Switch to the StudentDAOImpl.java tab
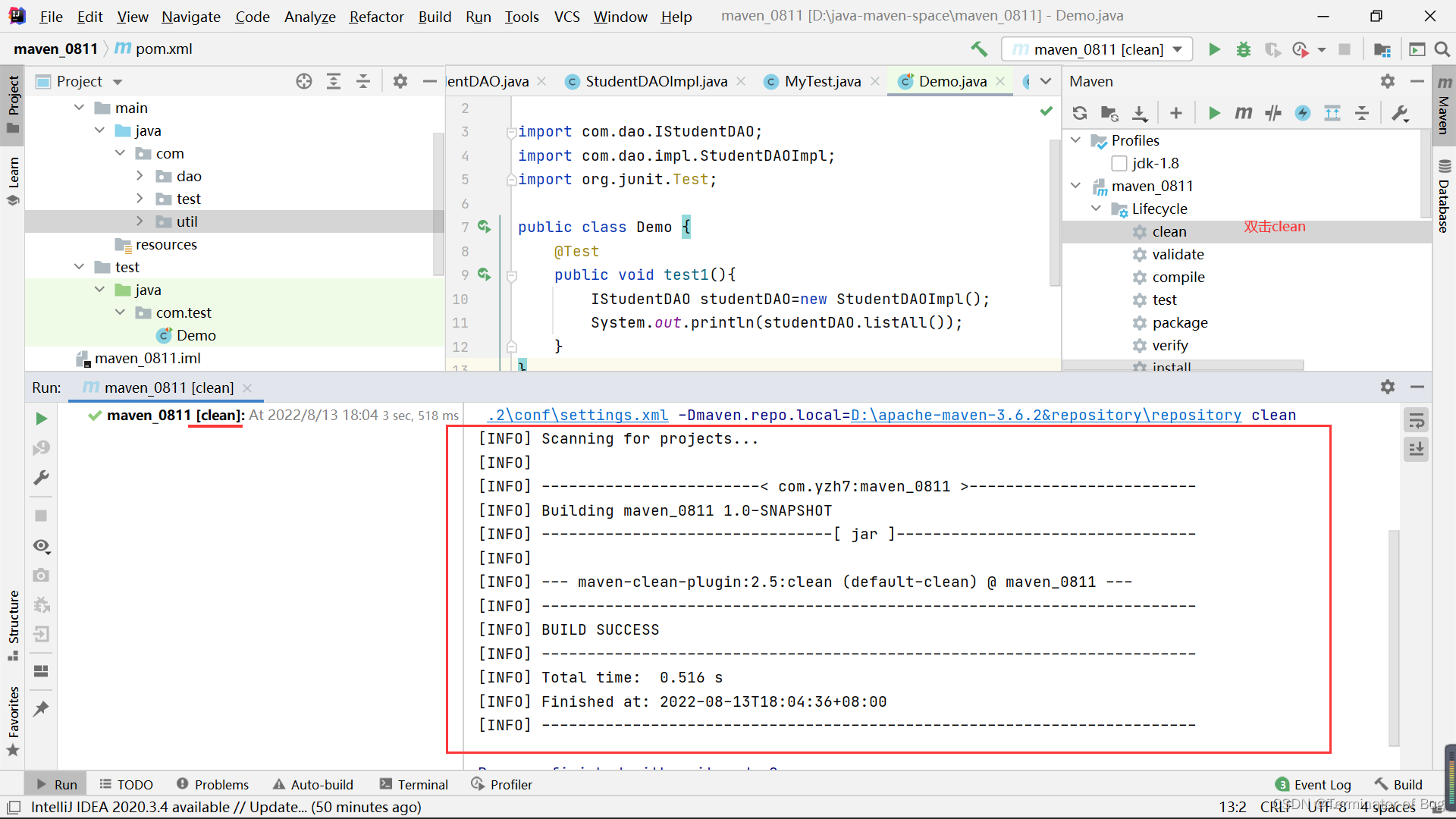The width and height of the screenshot is (1456, 819). pos(657,81)
